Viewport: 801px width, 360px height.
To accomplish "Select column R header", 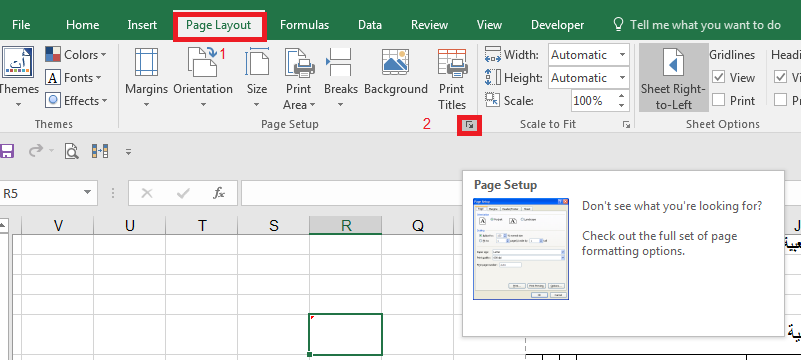I will click(346, 225).
